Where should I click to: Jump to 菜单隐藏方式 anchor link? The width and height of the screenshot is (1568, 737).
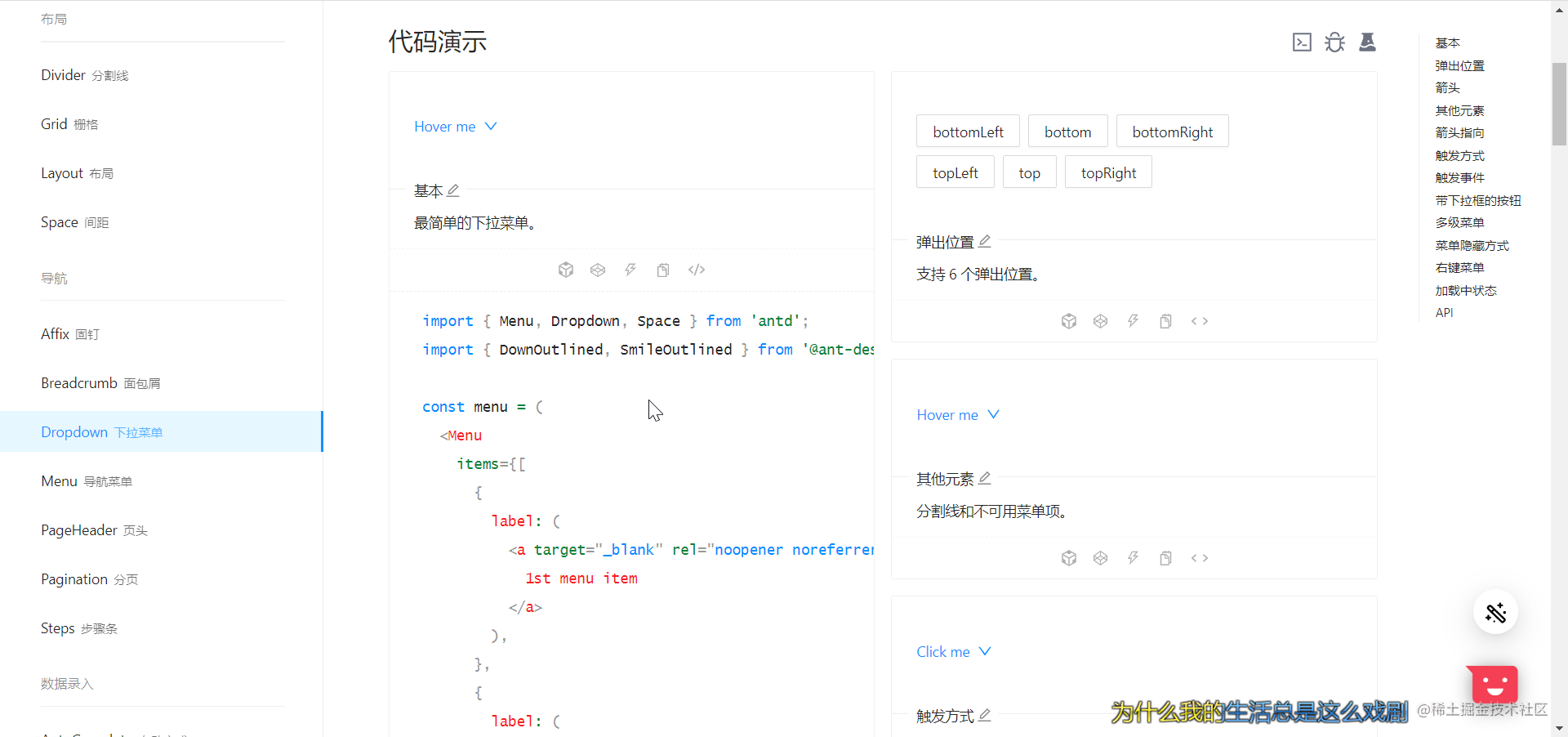tap(1472, 246)
